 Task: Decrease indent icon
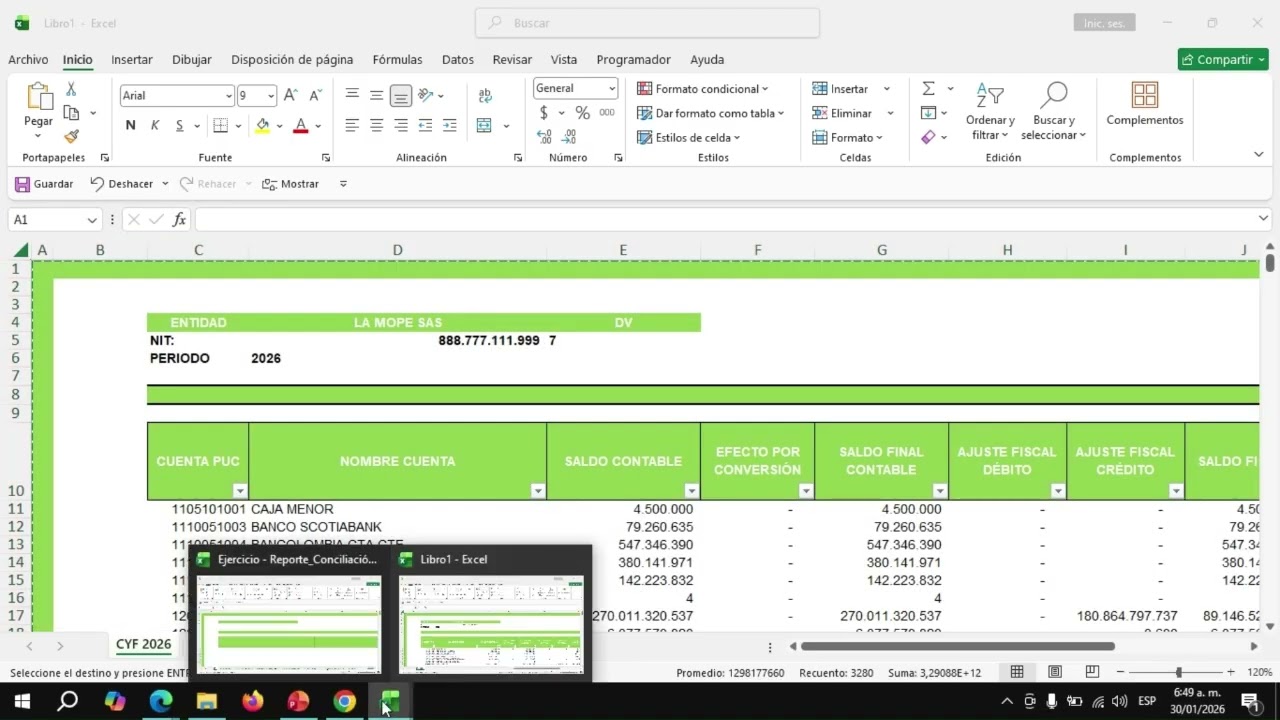425,125
